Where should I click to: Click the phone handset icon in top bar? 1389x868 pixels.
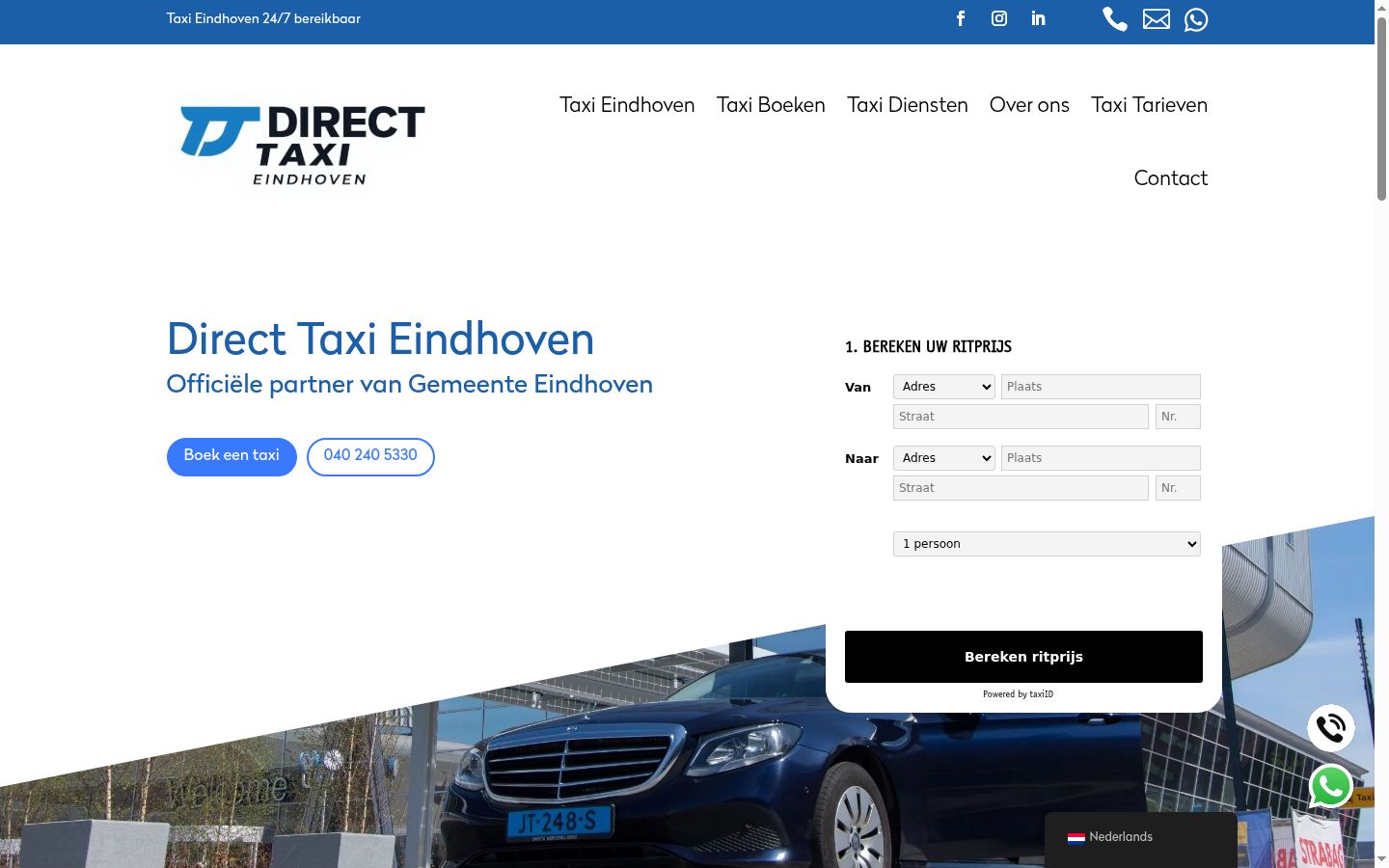point(1115,19)
